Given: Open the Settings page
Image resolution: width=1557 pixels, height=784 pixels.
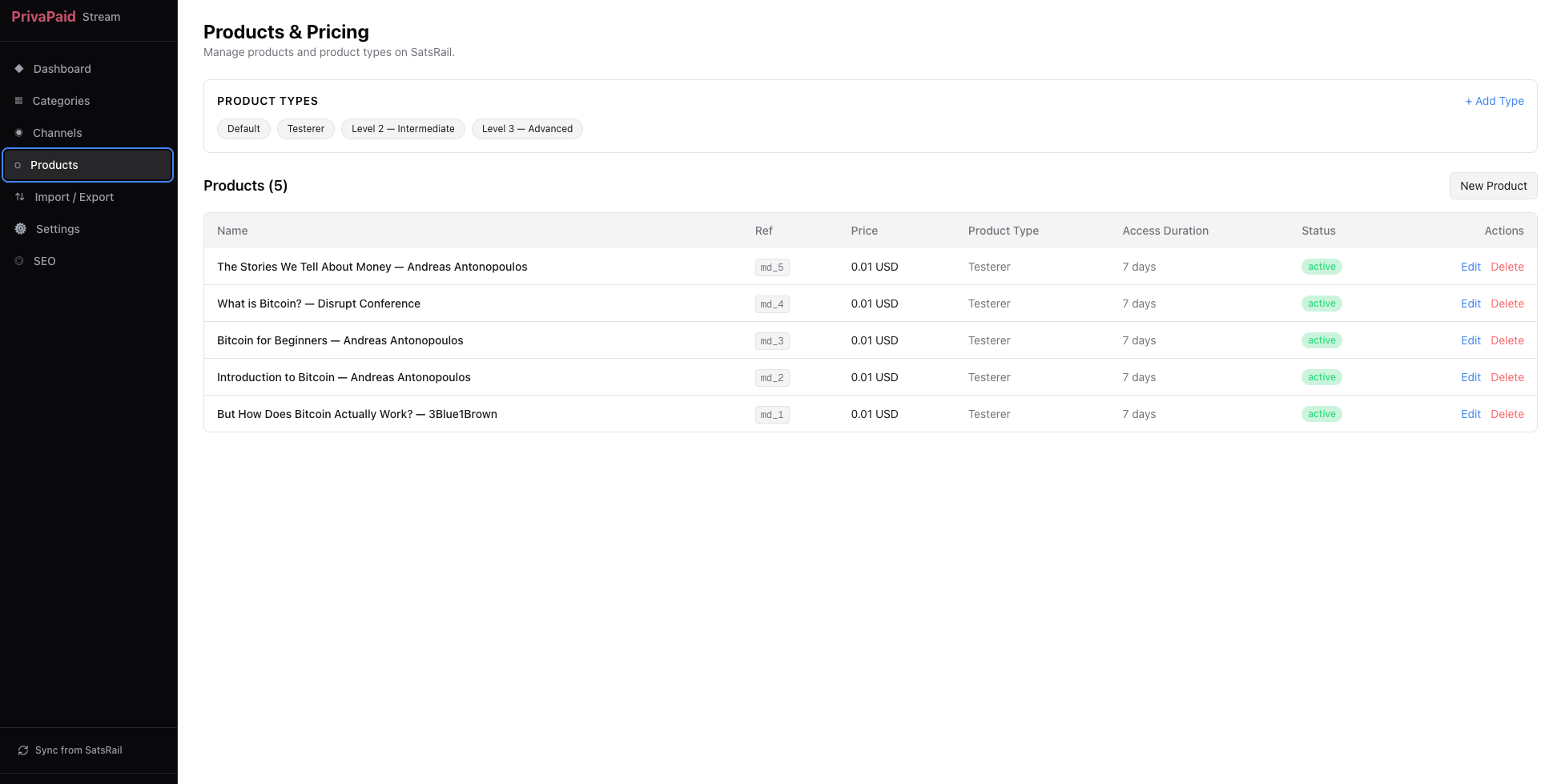Looking at the screenshot, I should coord(88,229).
